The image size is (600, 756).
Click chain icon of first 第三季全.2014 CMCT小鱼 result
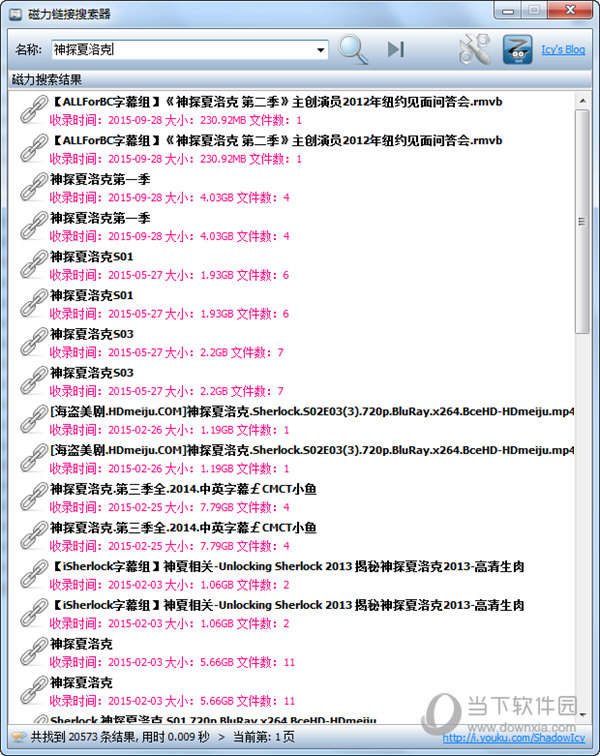click(34, 497)
